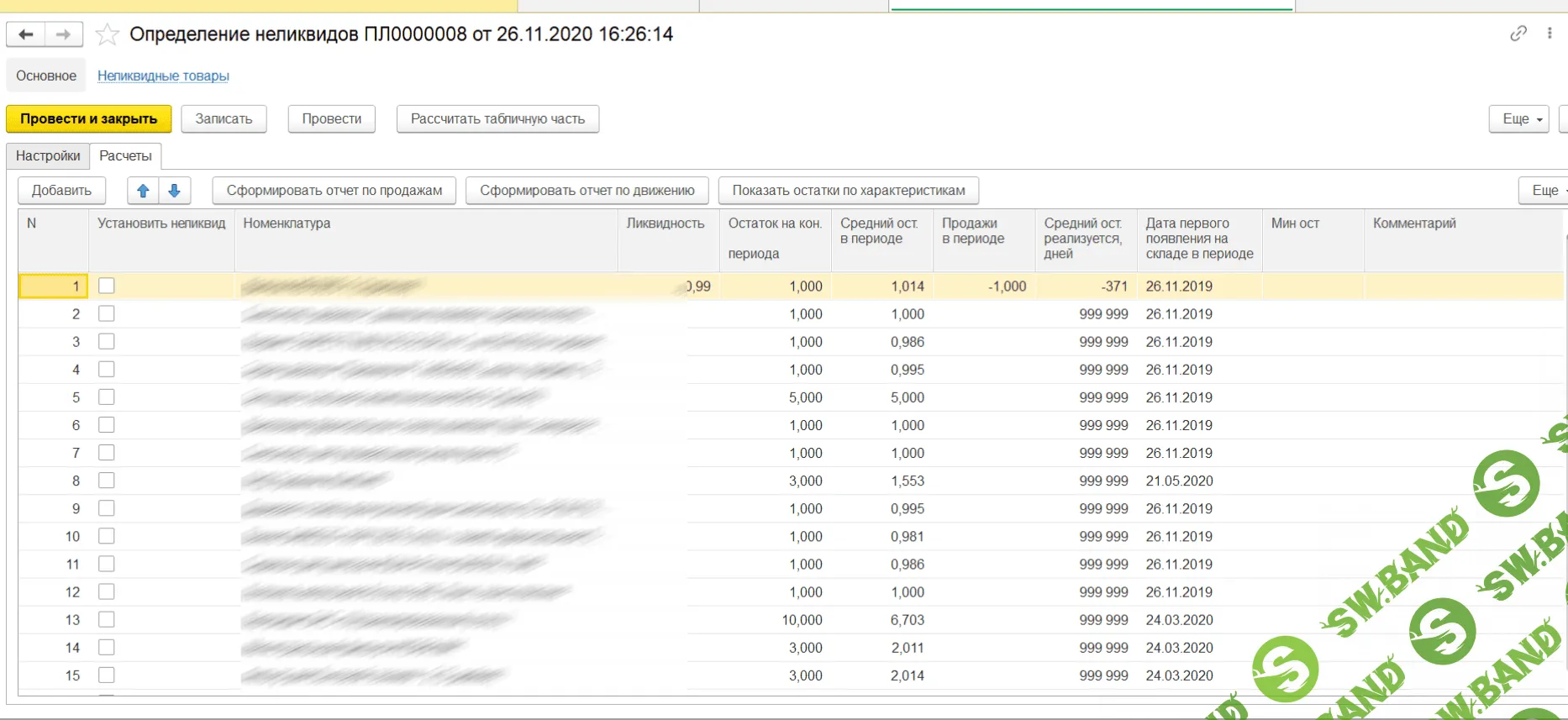This screenshot has width=1568, height=720.
Task: Select the 6,703 average stock cell
Action: point(882,620)
